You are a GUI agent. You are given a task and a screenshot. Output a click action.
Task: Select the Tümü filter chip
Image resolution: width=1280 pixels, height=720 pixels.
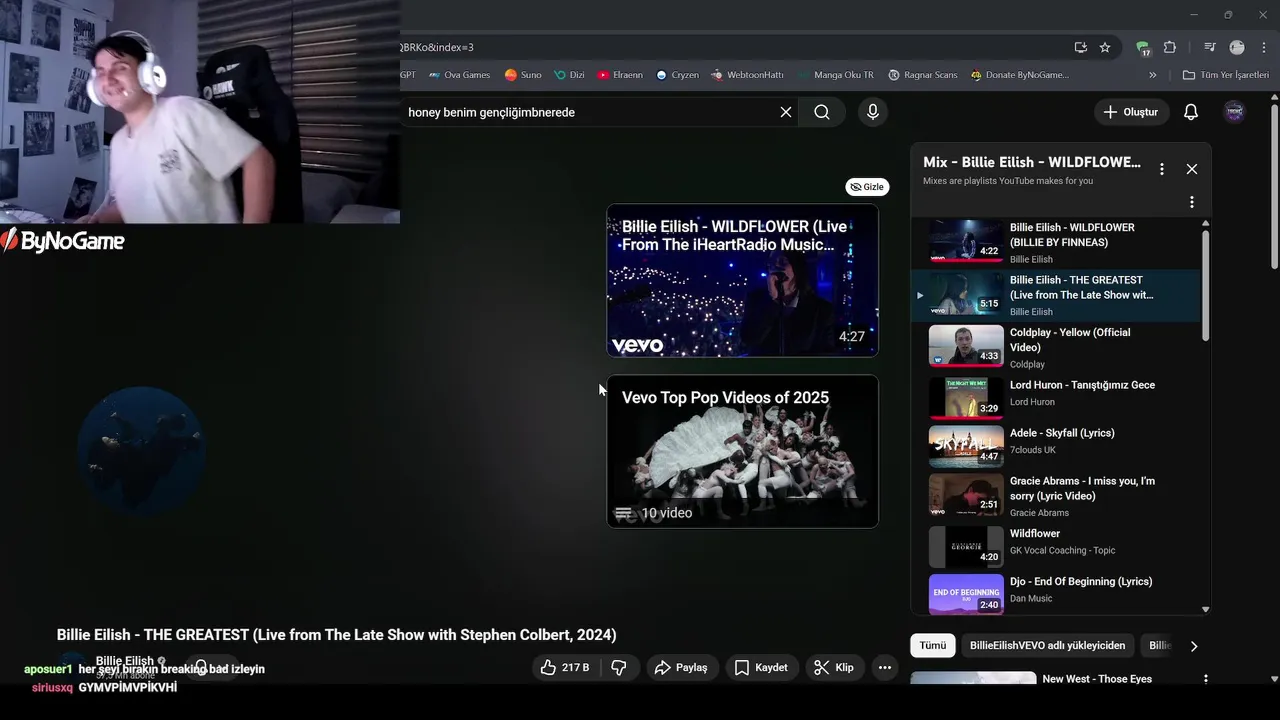coord(933,645)
